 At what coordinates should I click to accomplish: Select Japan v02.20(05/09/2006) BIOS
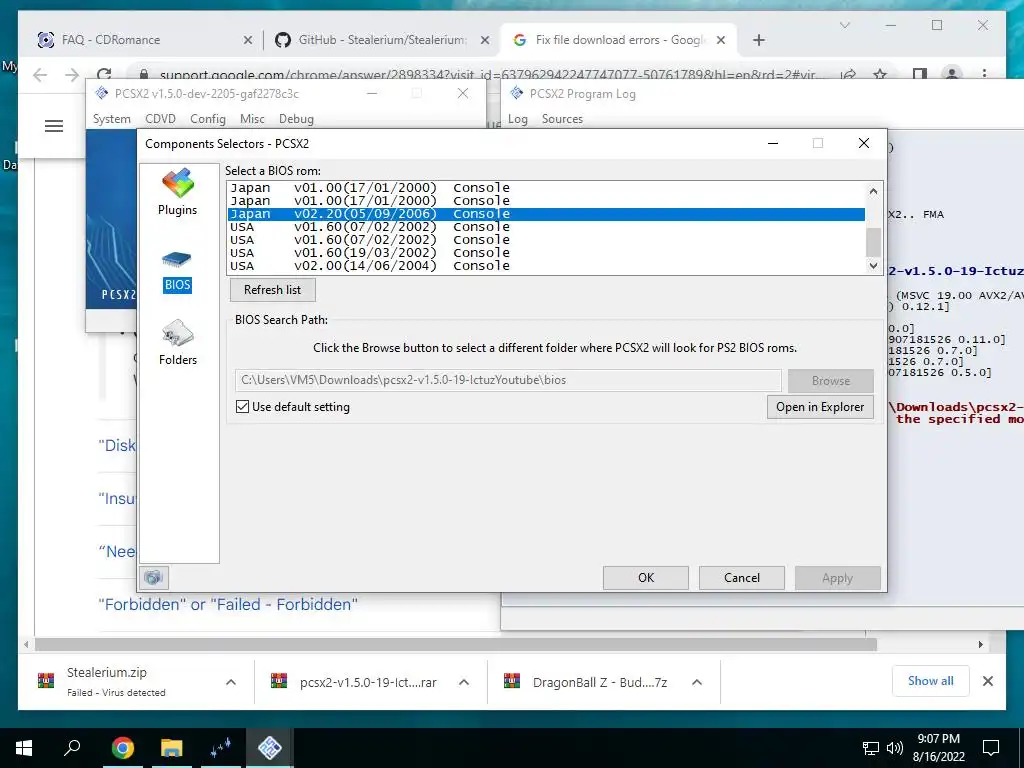(x=546, y=214)
